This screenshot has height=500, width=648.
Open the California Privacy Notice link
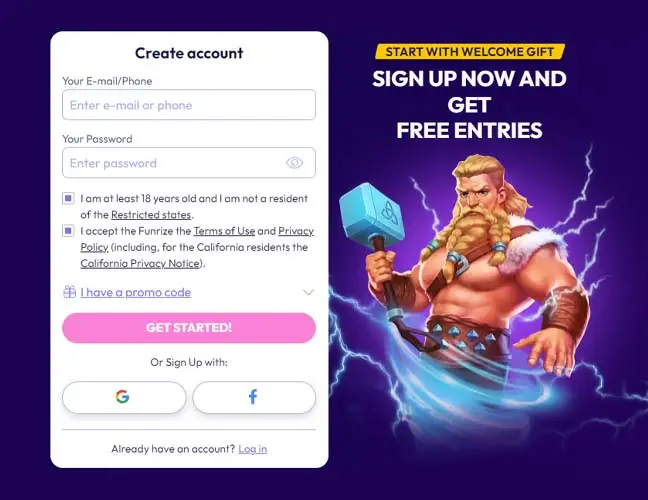[x=140, y=264]
